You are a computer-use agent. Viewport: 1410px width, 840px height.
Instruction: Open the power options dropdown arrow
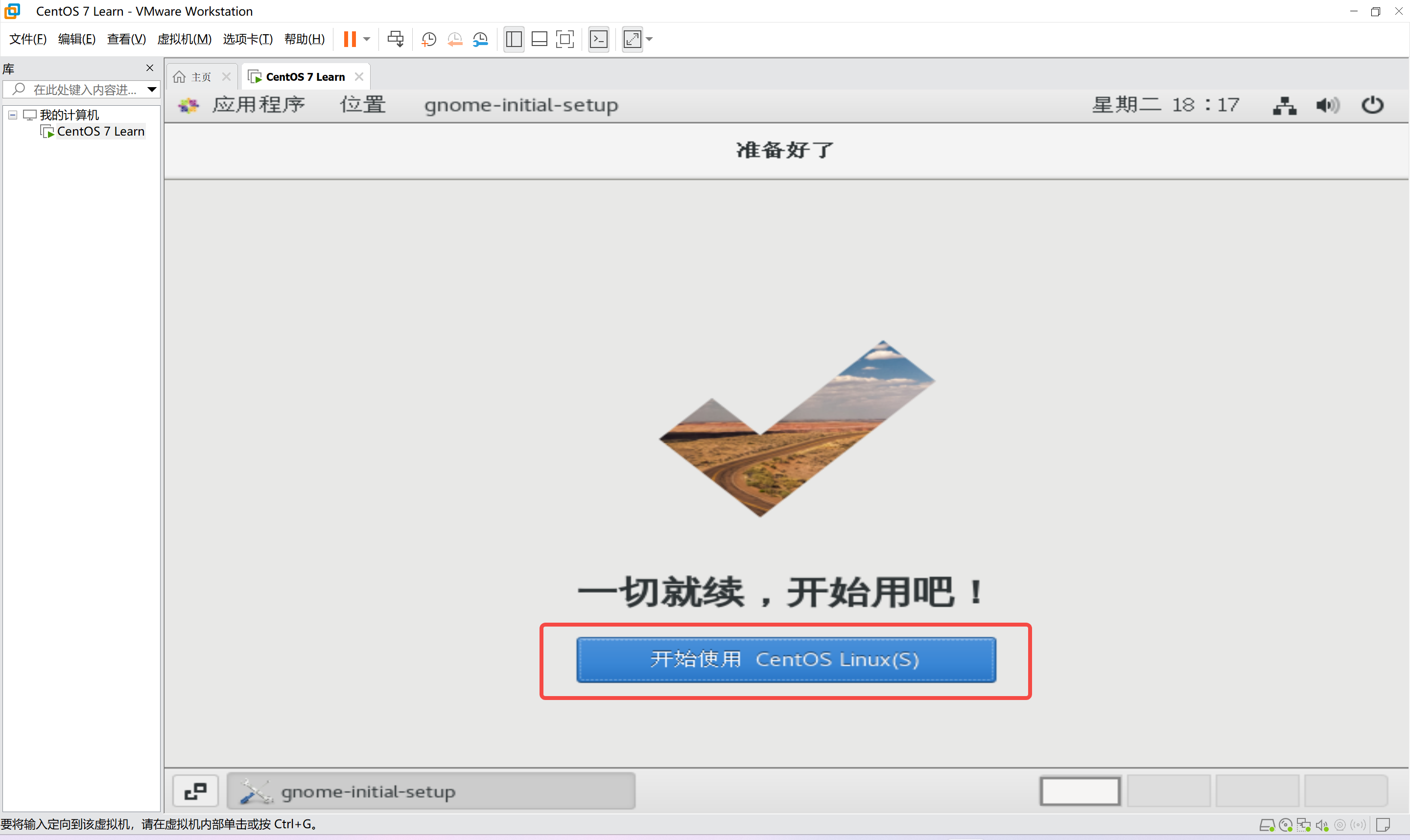[367, 39]
